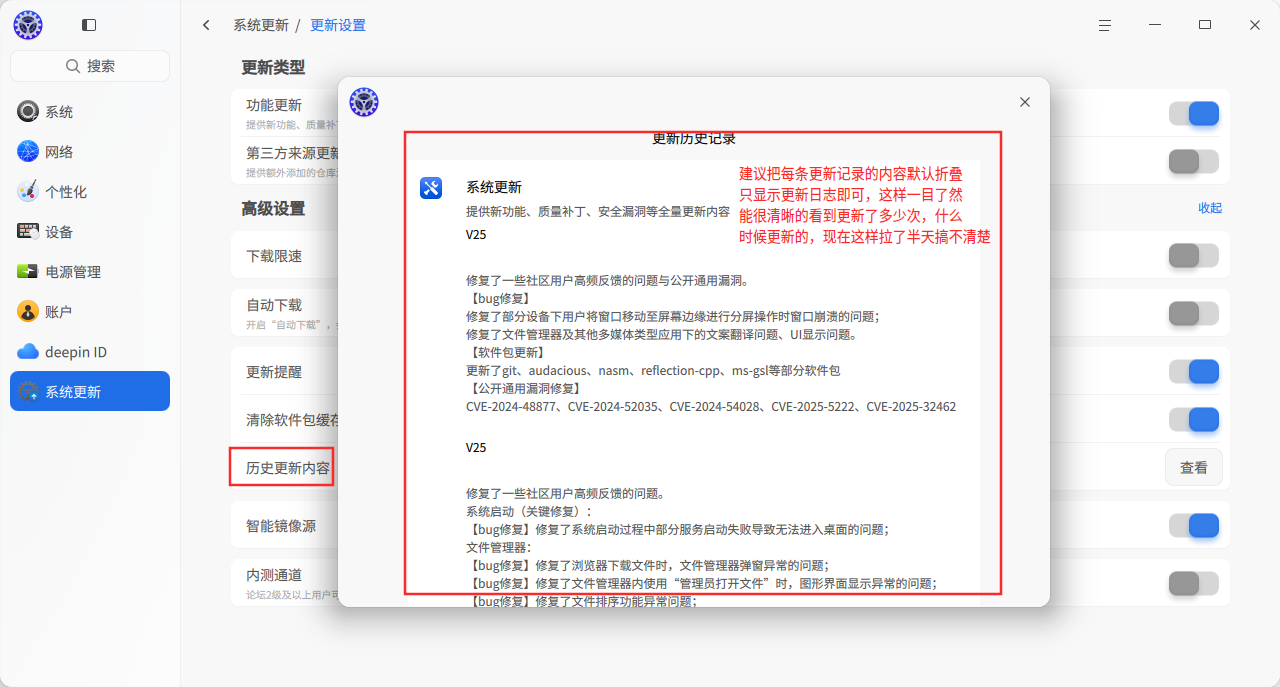This screenshot has height=687, width=1280.
Task: Open 账户 via its user icon
Action: tap(28, 312)
